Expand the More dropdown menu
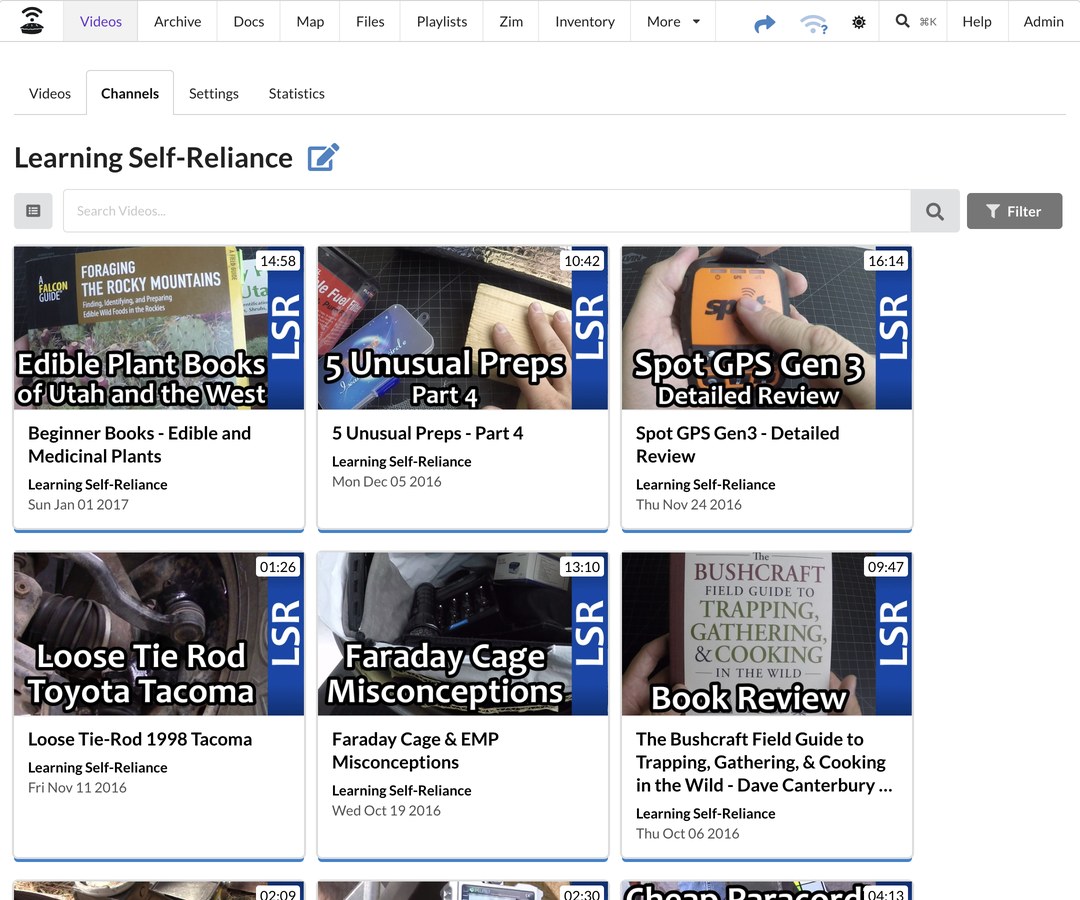Viewport: 1080px width, 900px height. pyautogui.click(x=673, y=21)
